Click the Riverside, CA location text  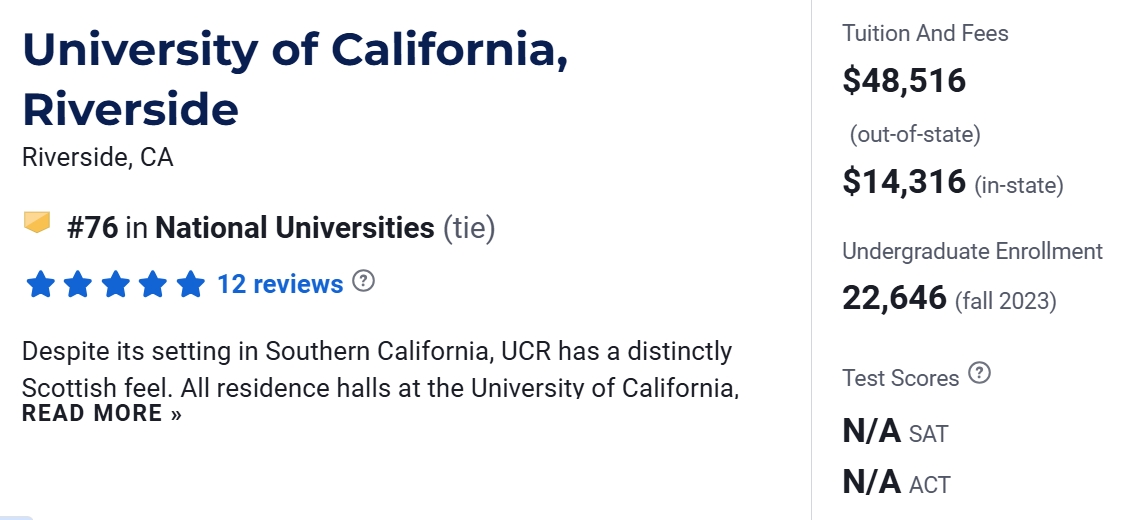pyautogui.click(x=98, y=158)
